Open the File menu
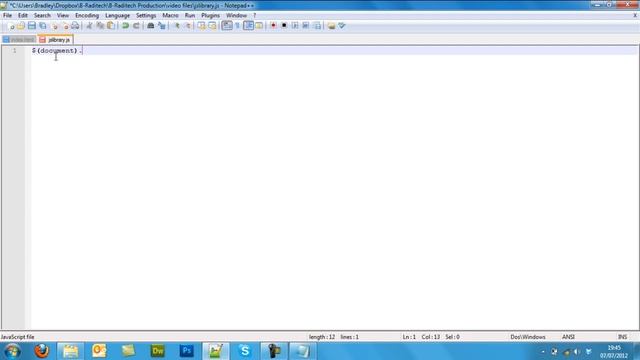 click(x=7, y=16)
